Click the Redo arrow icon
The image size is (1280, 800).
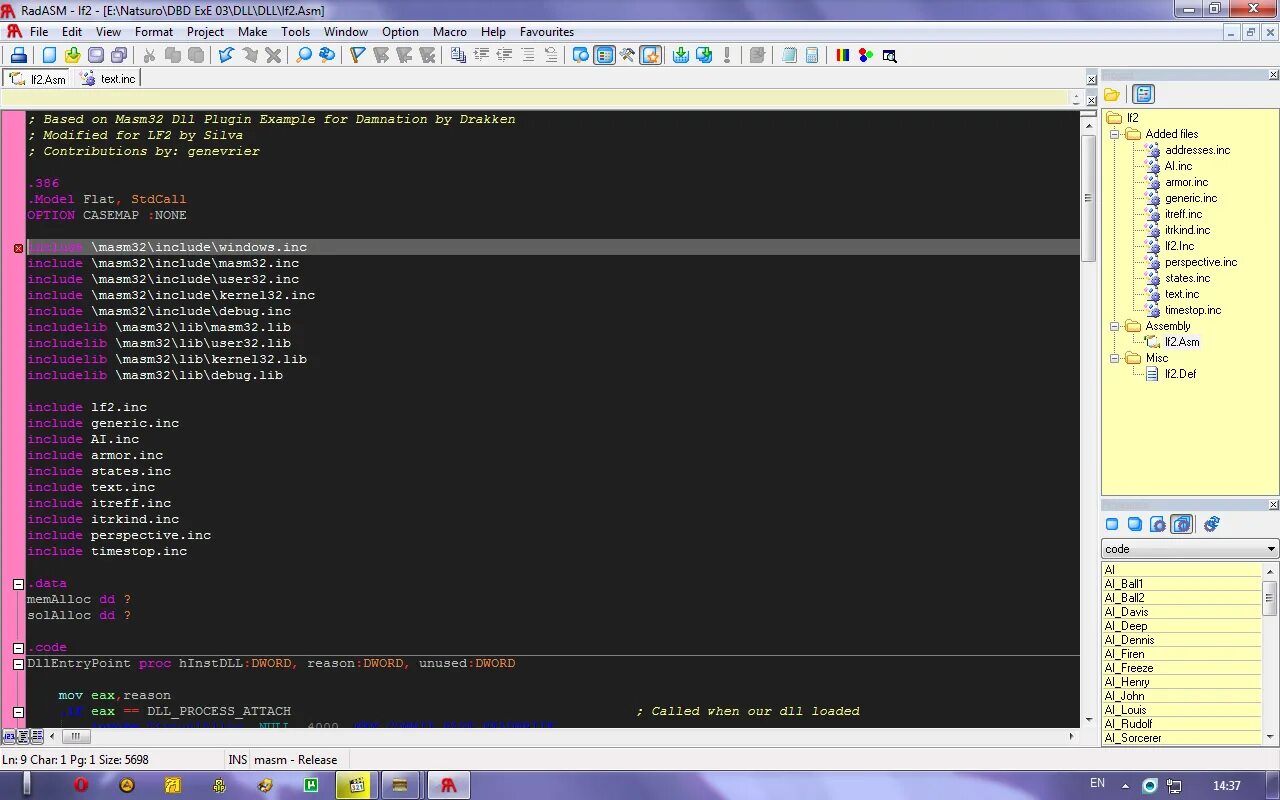pyautogui.click(x=249, y=55)
